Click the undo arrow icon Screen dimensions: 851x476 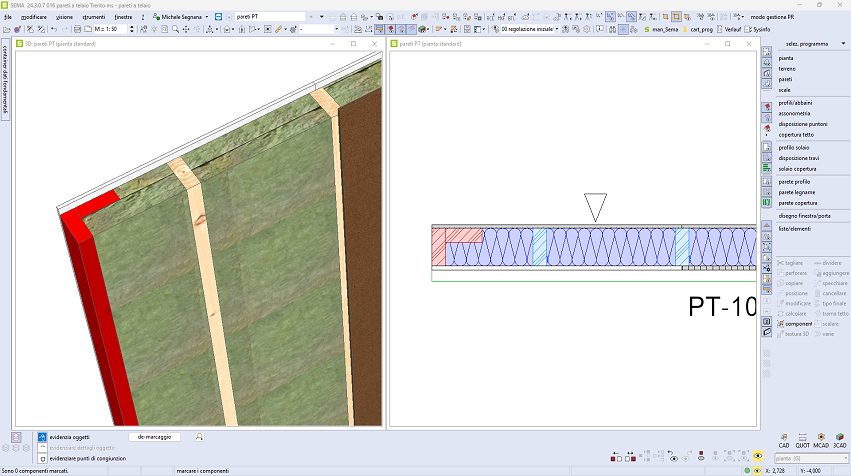(x=52, y=30)
